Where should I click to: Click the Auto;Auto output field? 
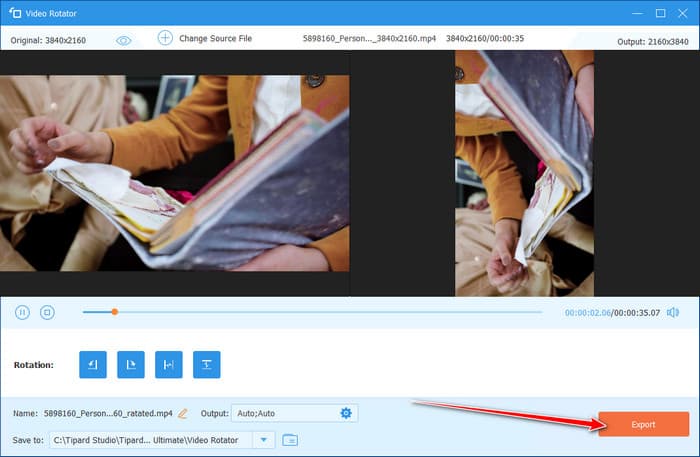(x=294, y=413)
